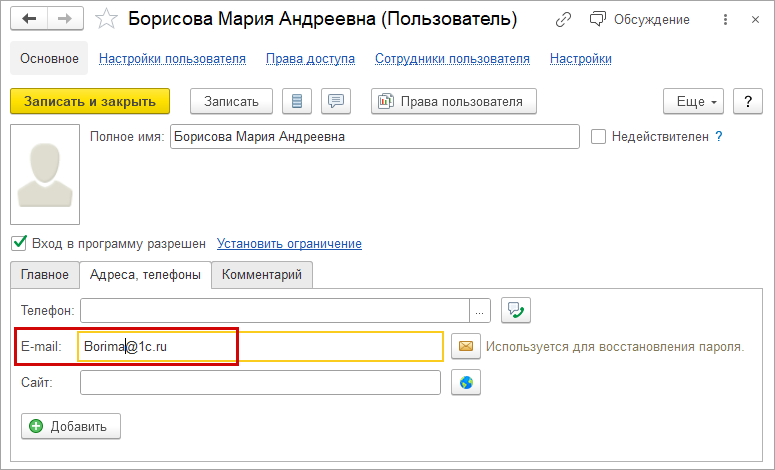
Task: Click the envelope icon to send e-mail
Action: [x=465, y=347]
